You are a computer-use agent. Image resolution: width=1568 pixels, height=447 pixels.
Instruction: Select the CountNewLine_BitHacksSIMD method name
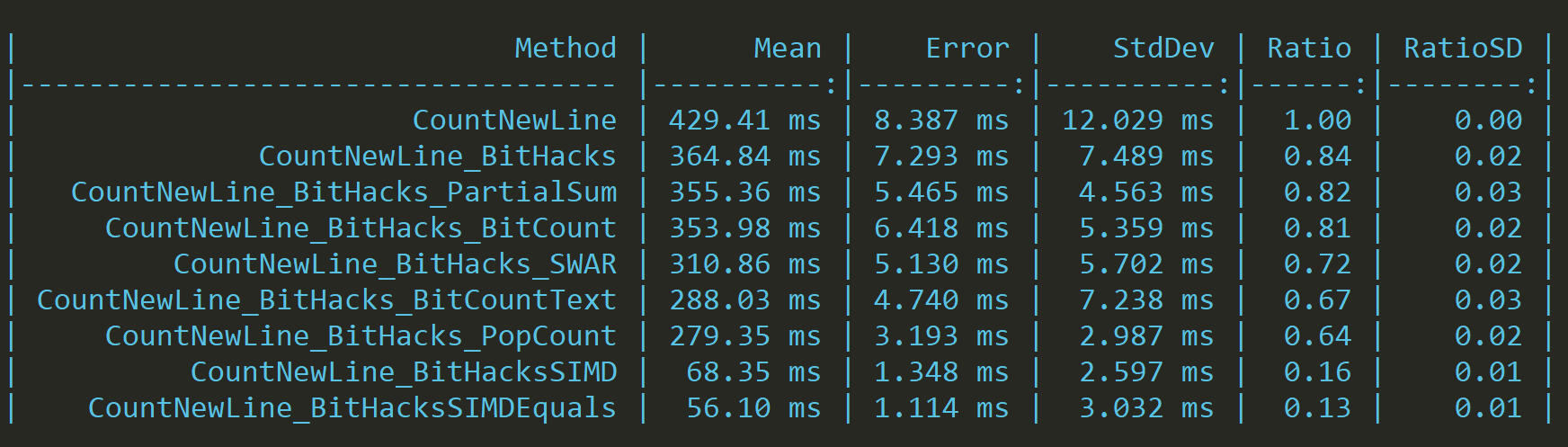404,371
